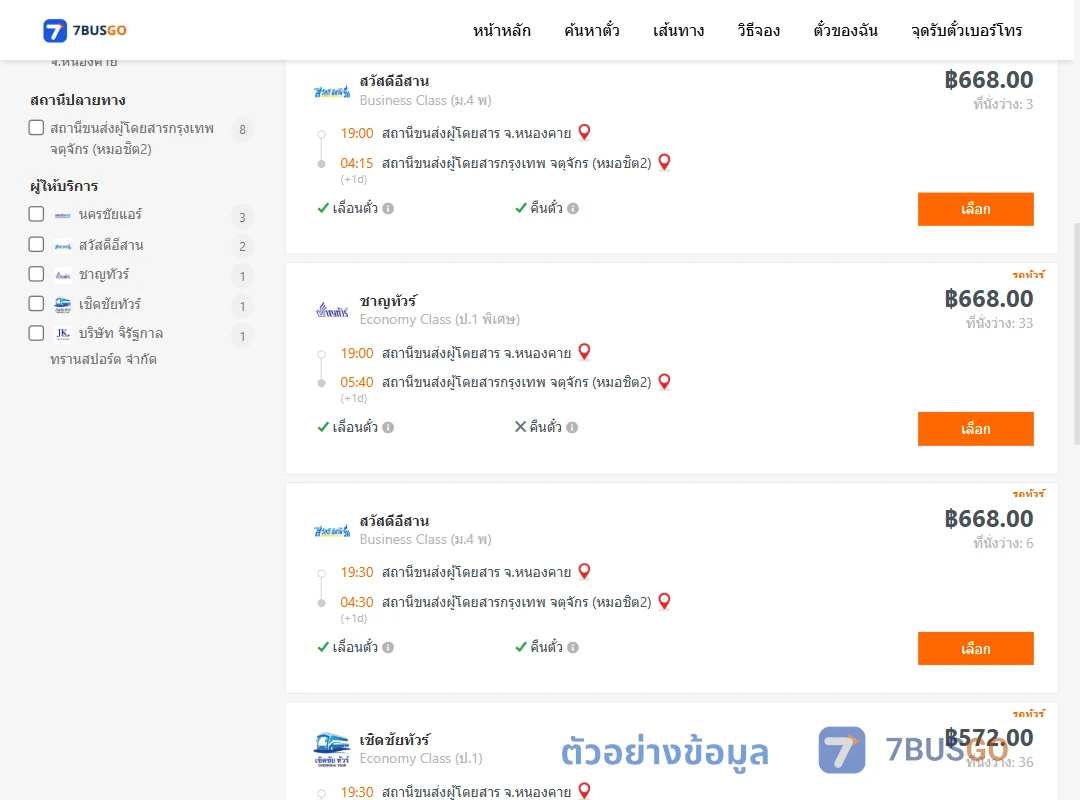1080x800 pixels.
Task: Click the ที่นั่งว่าง: 33 seat count
Action: [999, 323]
